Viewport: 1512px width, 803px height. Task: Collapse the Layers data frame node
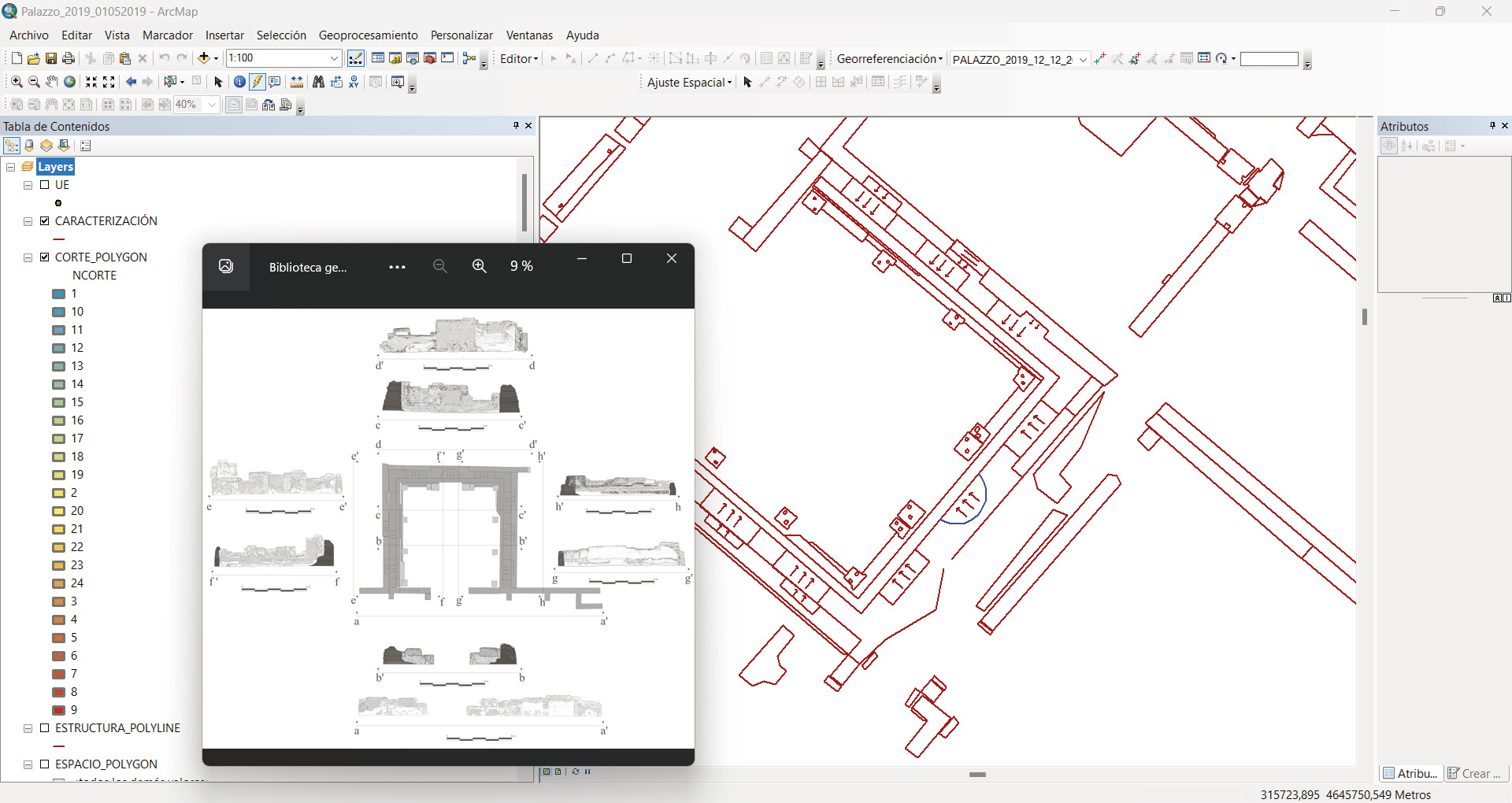tap(11, 167)
